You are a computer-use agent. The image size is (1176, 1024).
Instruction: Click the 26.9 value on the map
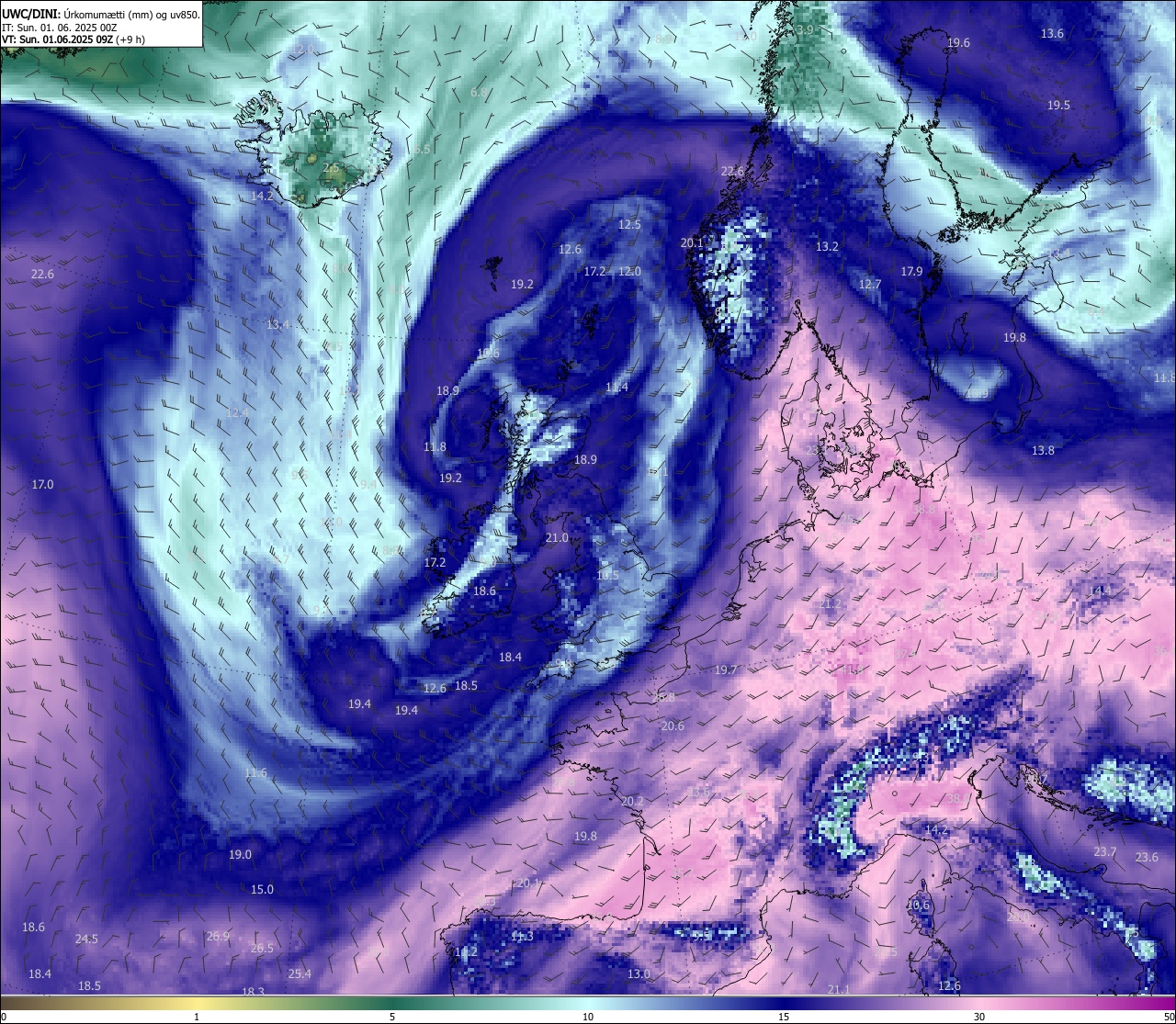coord(218,937)
